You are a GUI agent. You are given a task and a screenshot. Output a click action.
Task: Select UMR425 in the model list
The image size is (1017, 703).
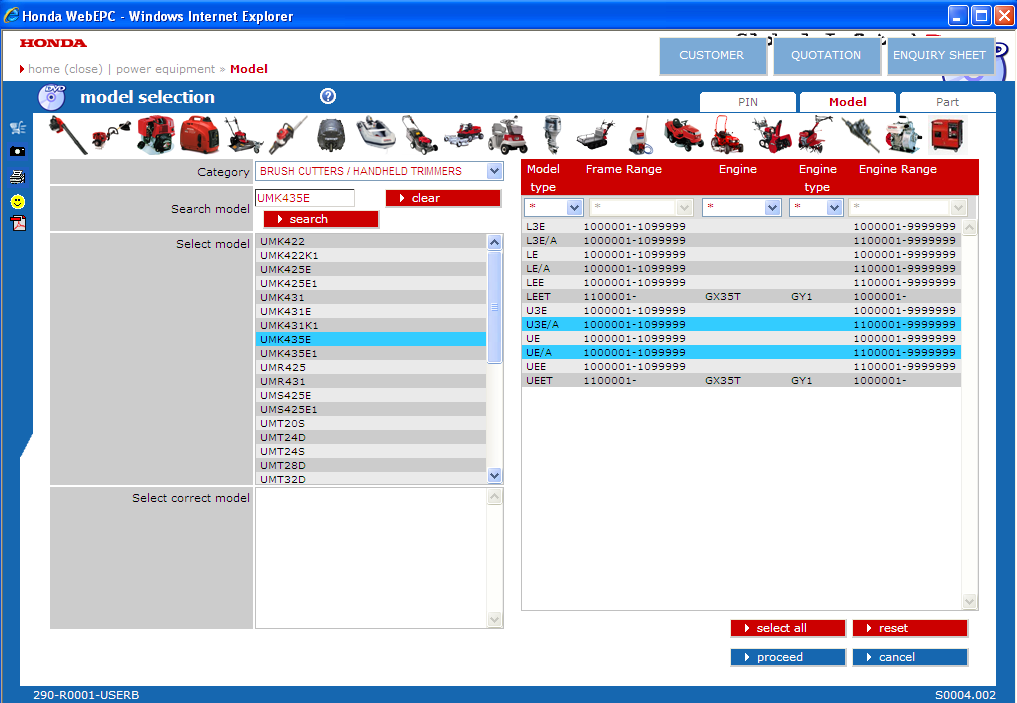(x=371, y=367)
